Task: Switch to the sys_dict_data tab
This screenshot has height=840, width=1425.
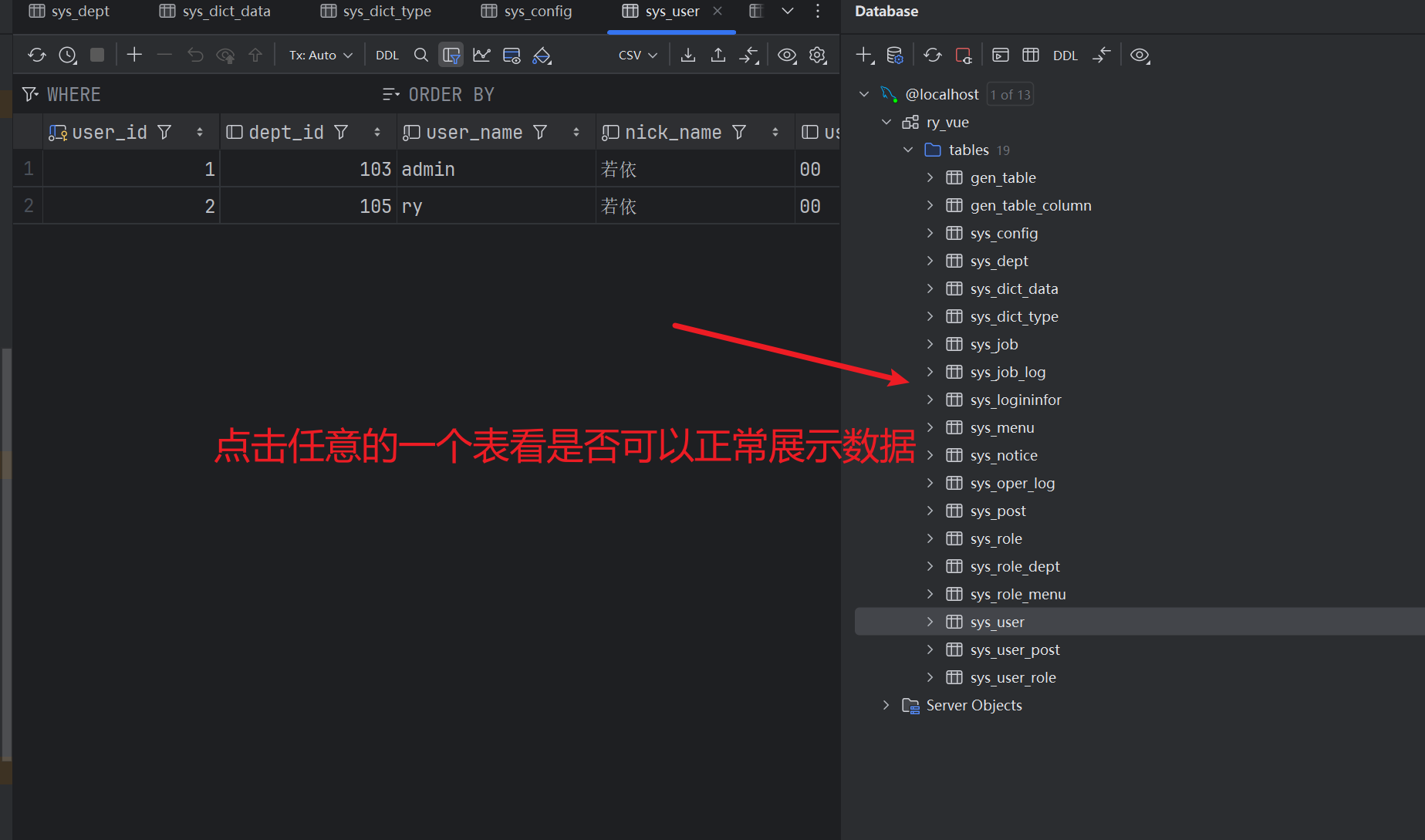Action: click(215, 12)
